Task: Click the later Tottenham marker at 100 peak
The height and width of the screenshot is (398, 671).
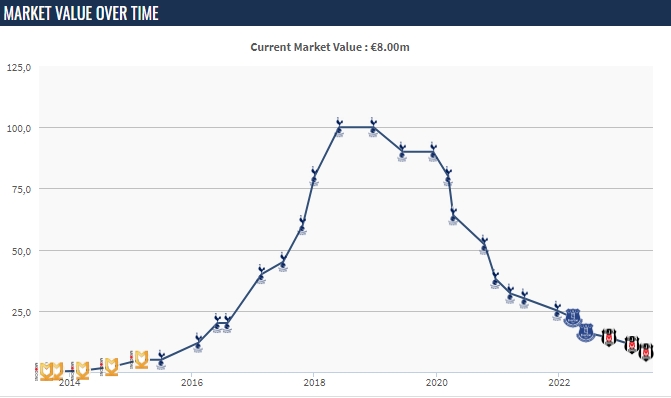Action: pos(373,127)
